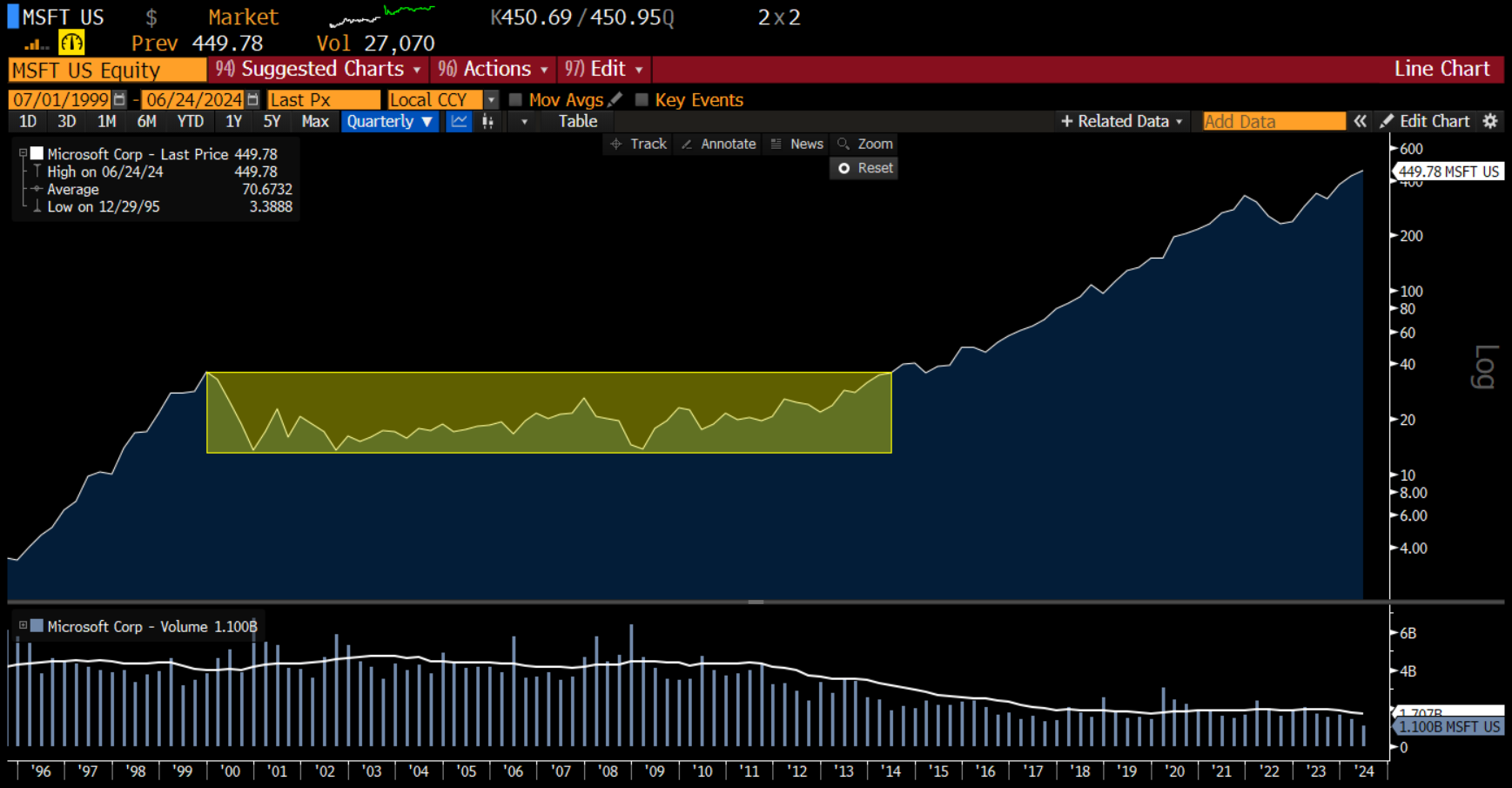Select the Max time range

(x=315, y=121)
